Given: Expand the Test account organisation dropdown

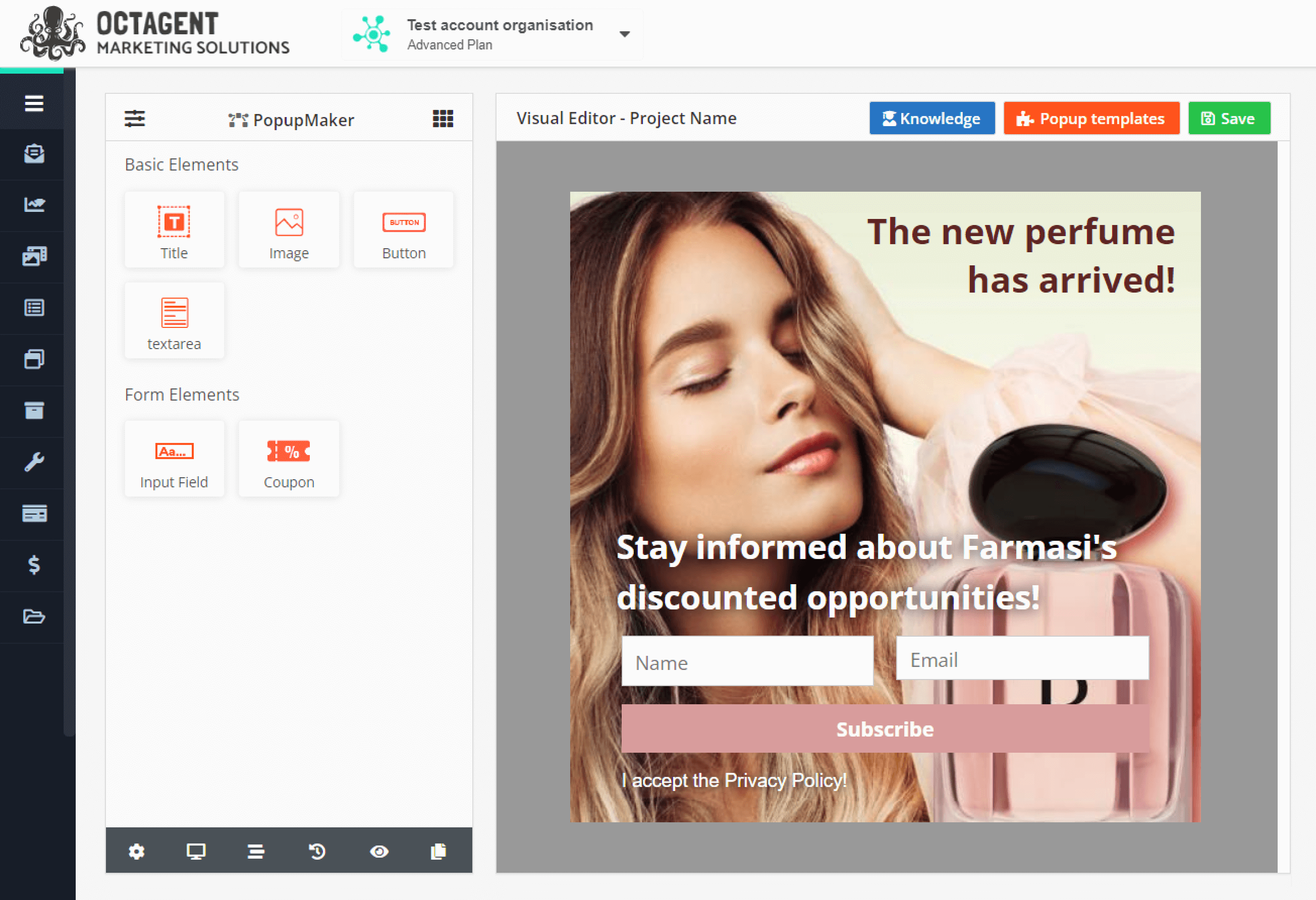Looking at the screenshot, I should pos(624,34).
